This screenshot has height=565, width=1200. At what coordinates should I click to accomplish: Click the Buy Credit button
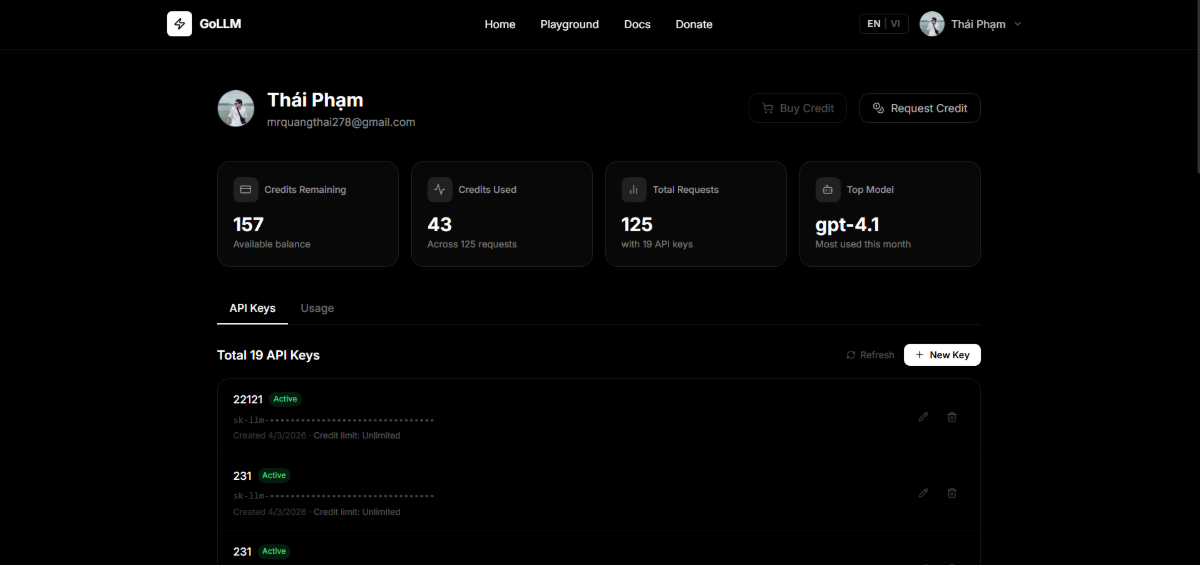(798, 108)
